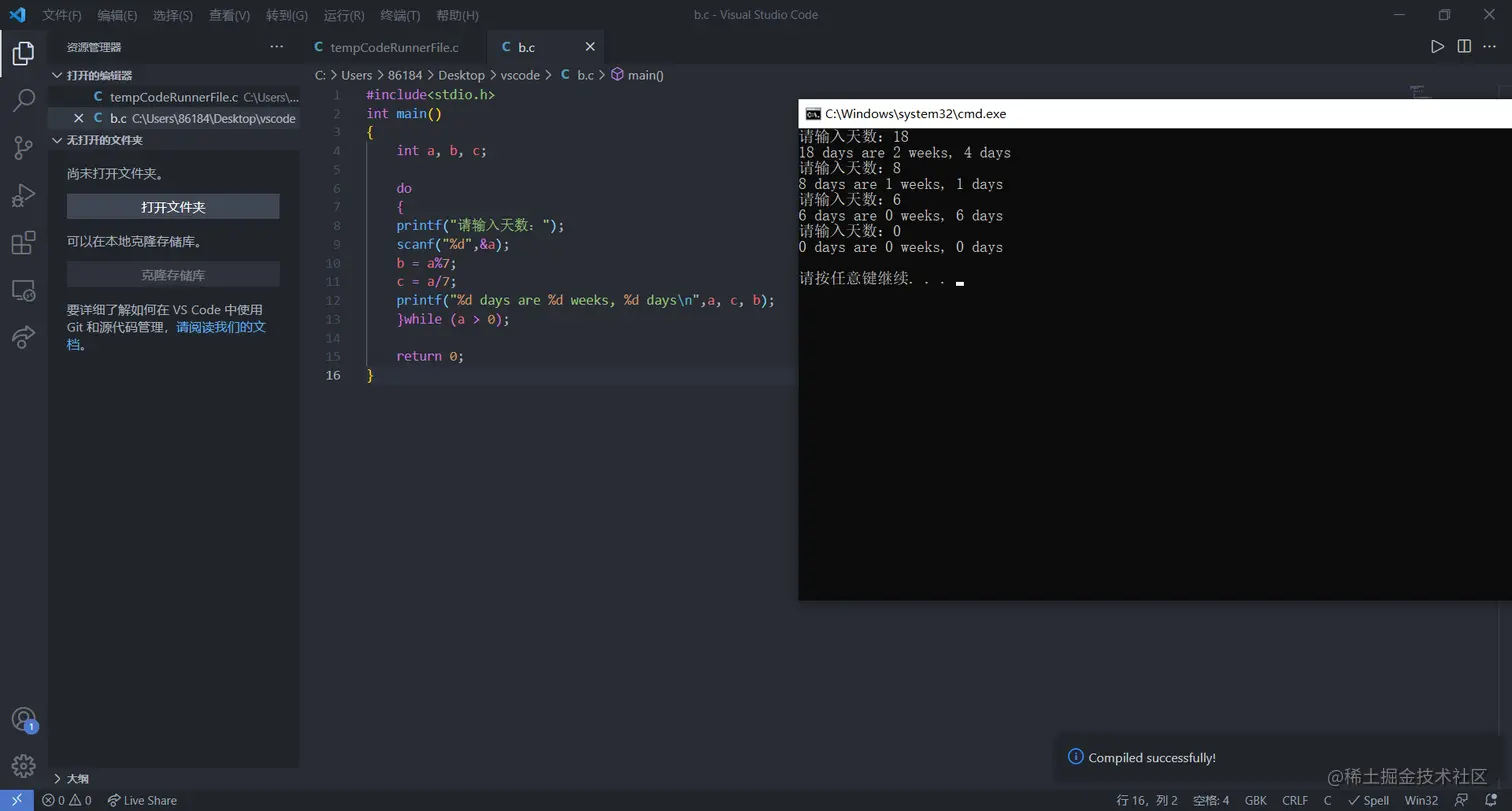This screenshot has height=811, width=1512.
Task: Click code line 'return 0;' in editor
Action: coord(430,356)
